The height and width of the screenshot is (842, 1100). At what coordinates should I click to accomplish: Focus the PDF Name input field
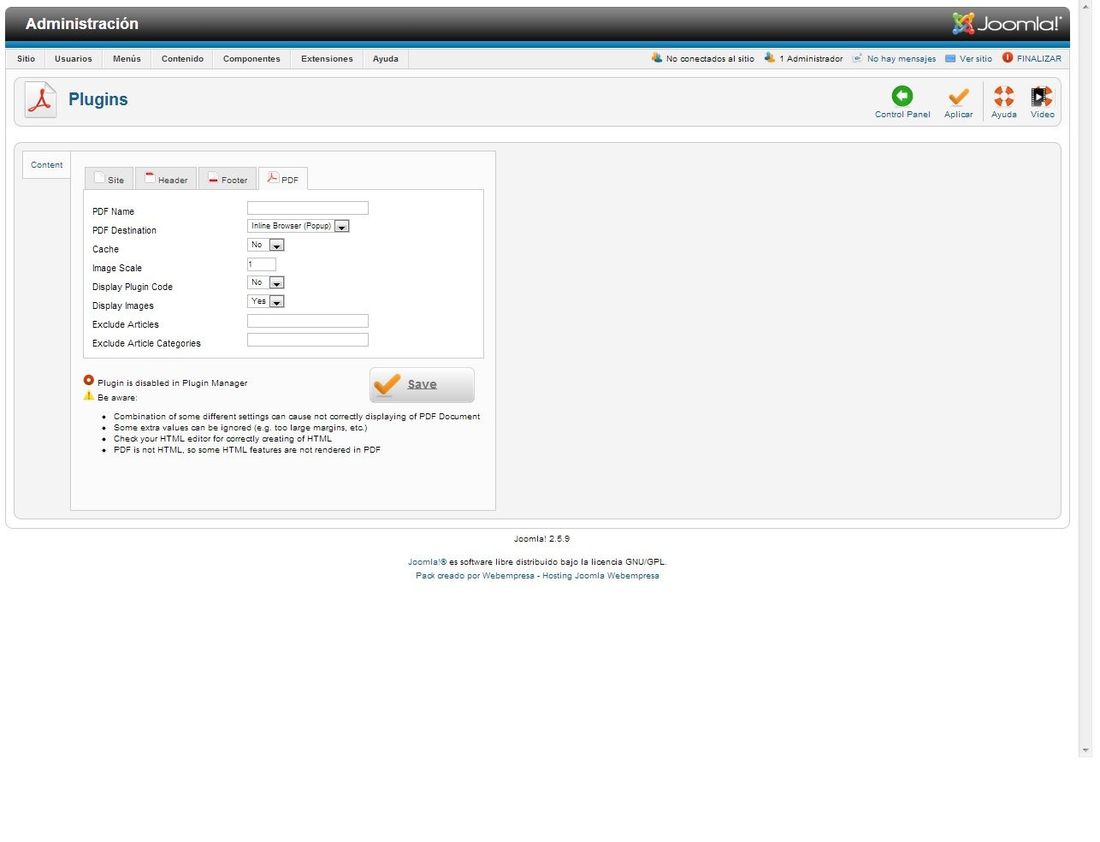307,208
